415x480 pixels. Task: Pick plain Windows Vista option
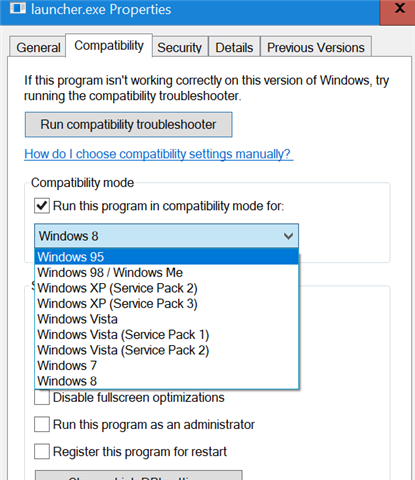click(x=166, y=319)
